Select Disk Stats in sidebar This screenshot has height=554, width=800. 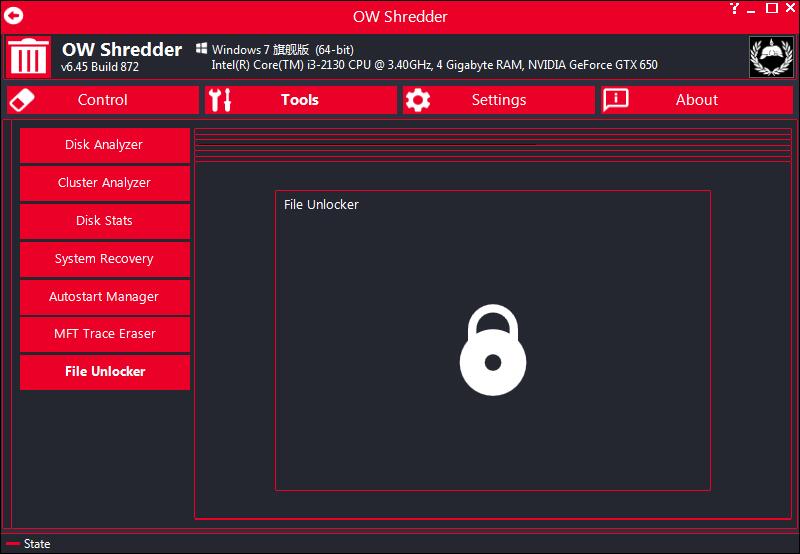(x=105, y=221)
